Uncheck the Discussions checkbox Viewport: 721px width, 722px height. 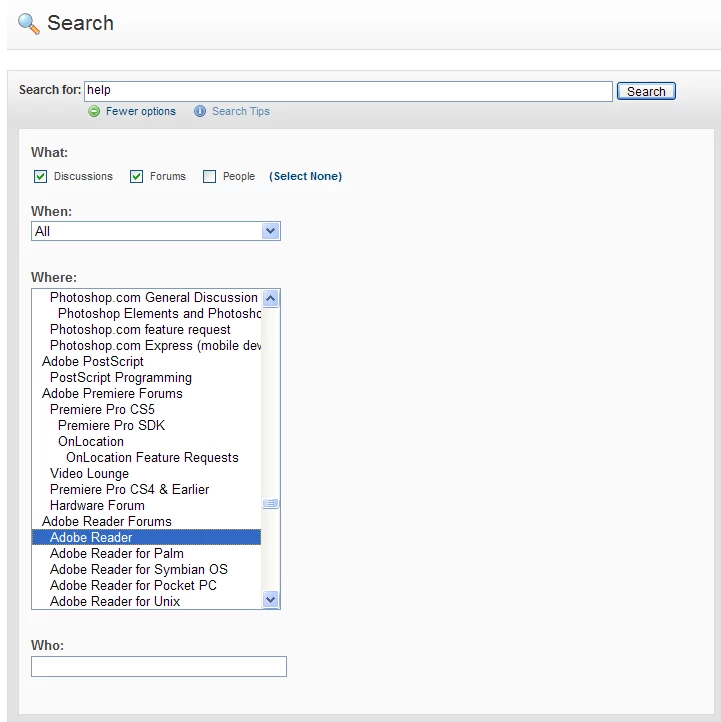pyautogui.click(x=41, y=176)
